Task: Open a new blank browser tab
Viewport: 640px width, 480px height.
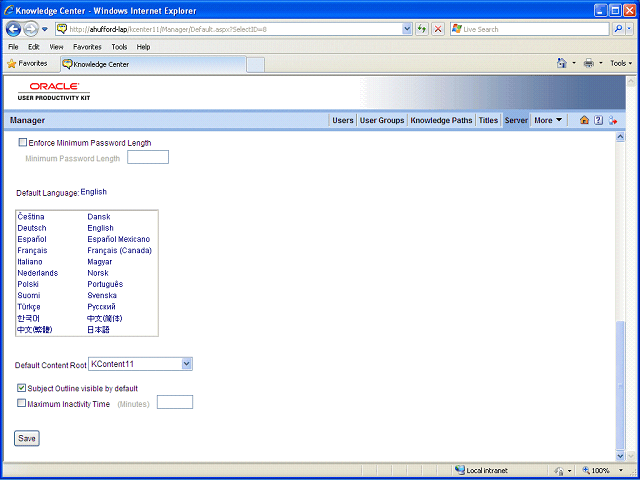Action: 256,65
